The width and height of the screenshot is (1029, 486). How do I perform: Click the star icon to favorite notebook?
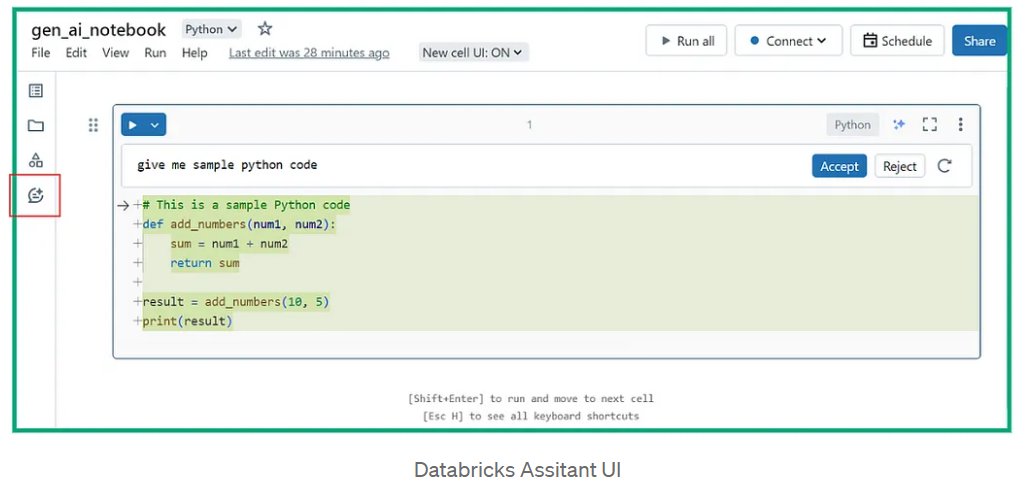(x=265, y=29)
